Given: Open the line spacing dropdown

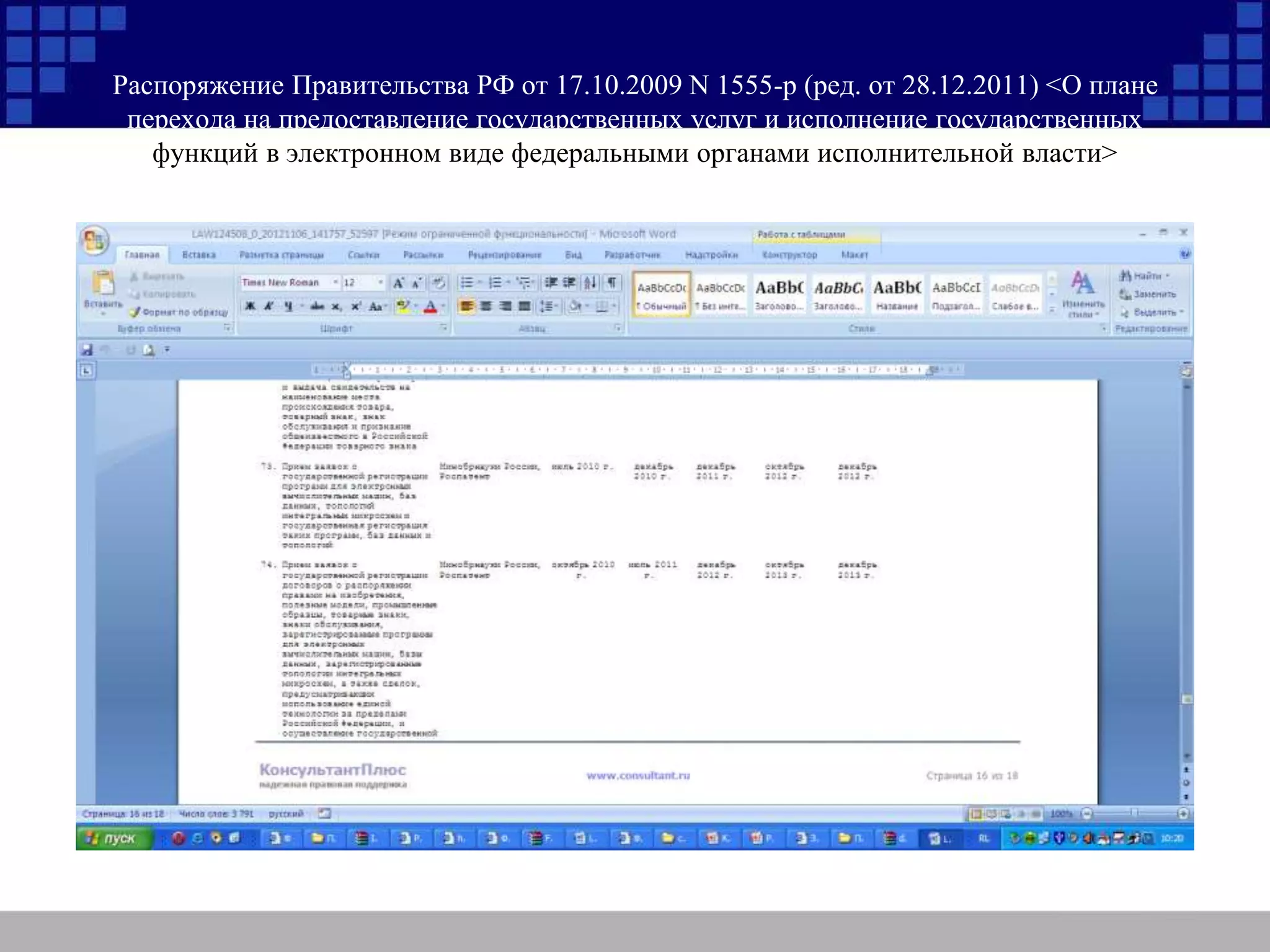Looking at the screenshot, I should tap(548, 306).
